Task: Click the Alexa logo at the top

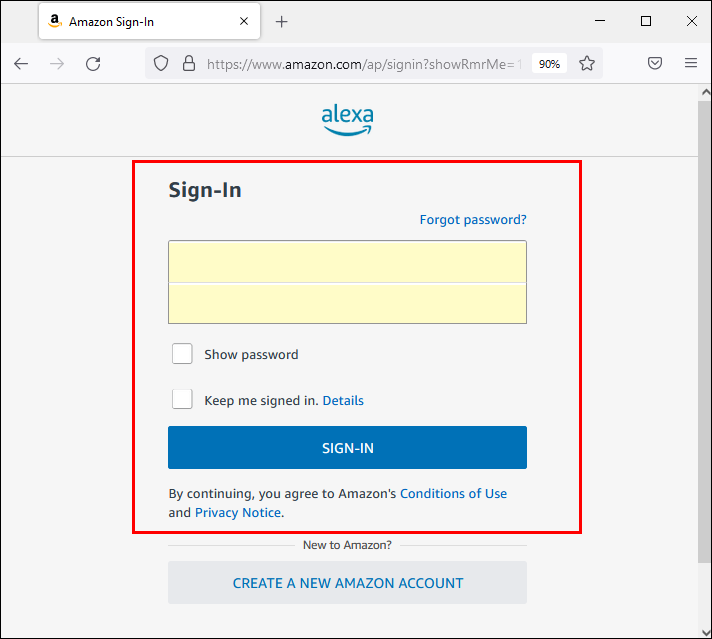Action: point(347,120)
